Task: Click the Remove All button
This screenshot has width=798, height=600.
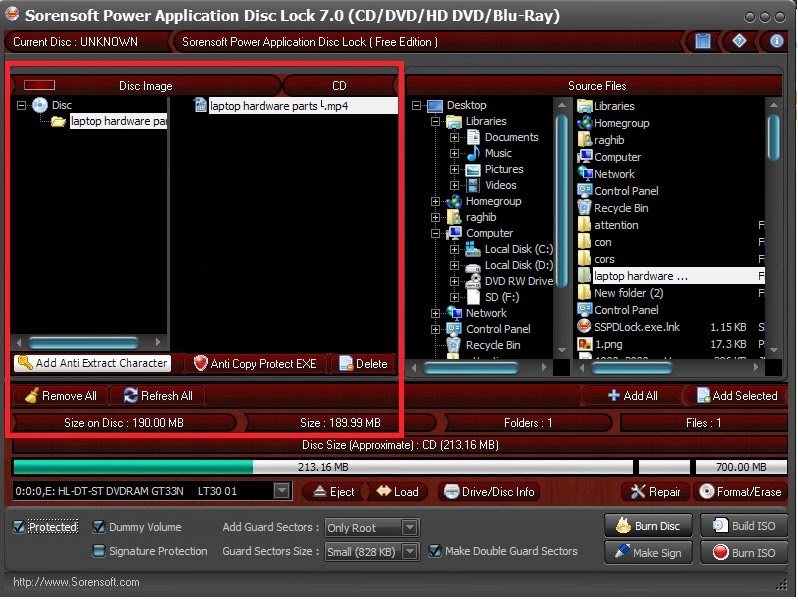Action: pyautogui.click(x=61, y=395)
